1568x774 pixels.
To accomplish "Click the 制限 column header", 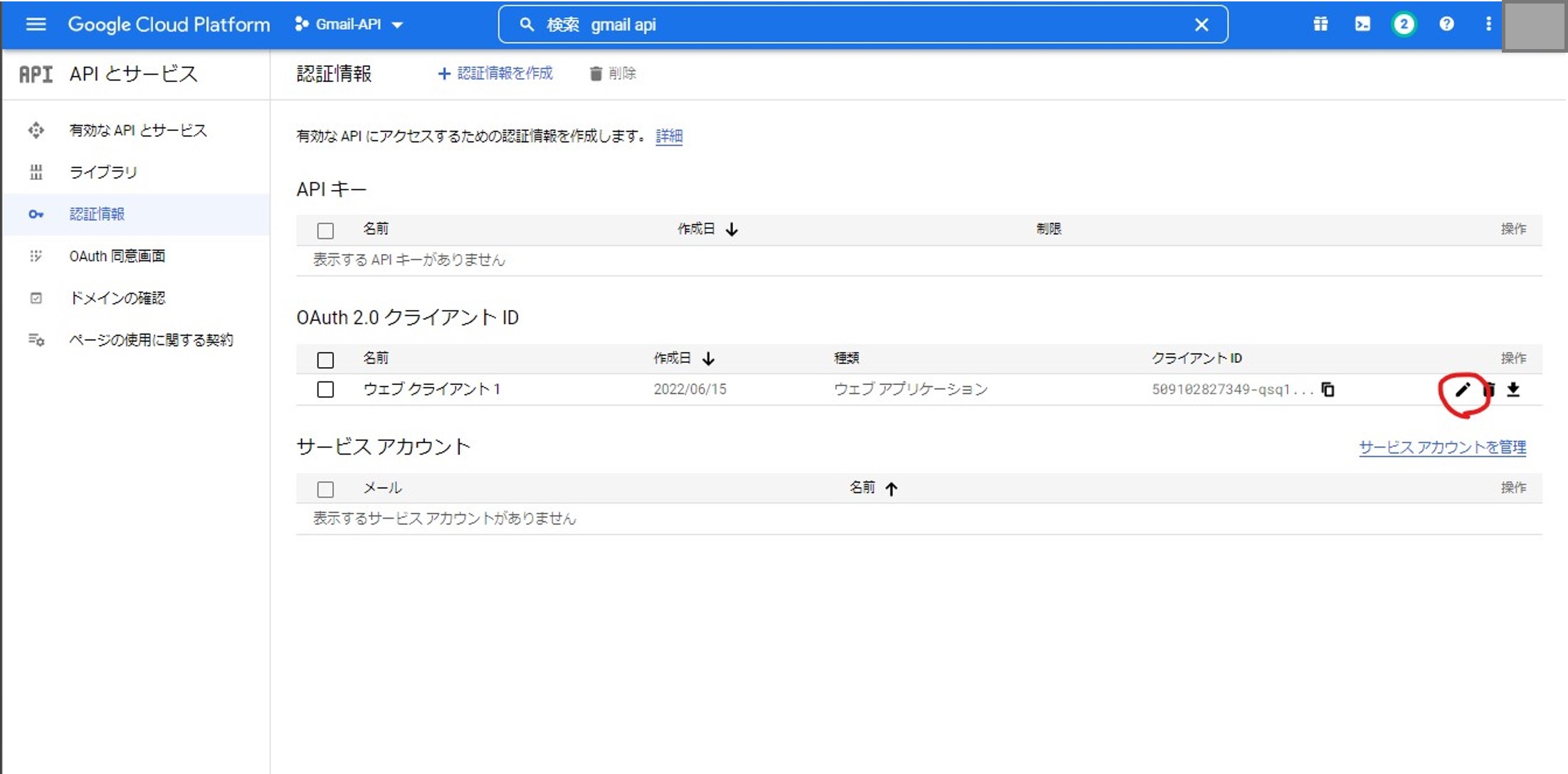I will (1048, 229).
